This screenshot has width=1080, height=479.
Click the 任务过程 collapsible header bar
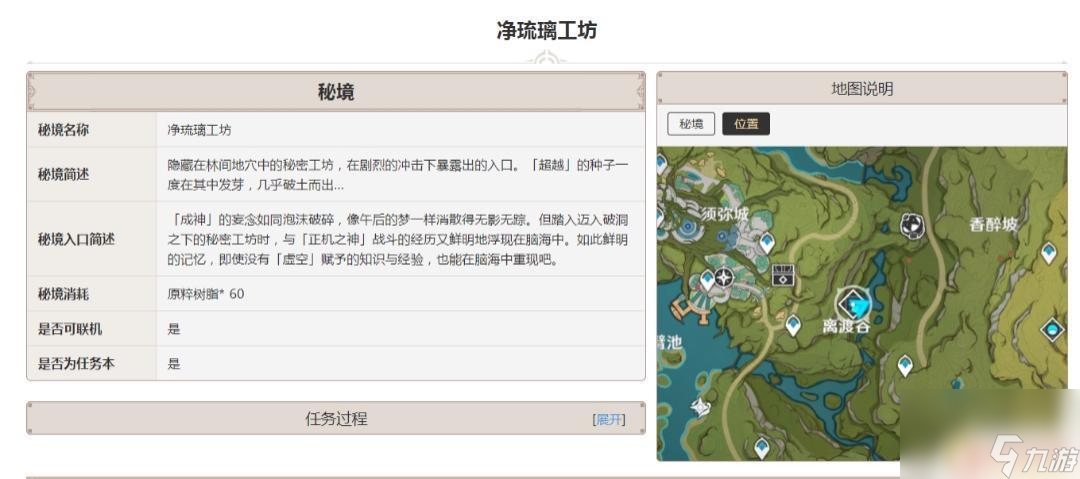click(x=336, y=419)
